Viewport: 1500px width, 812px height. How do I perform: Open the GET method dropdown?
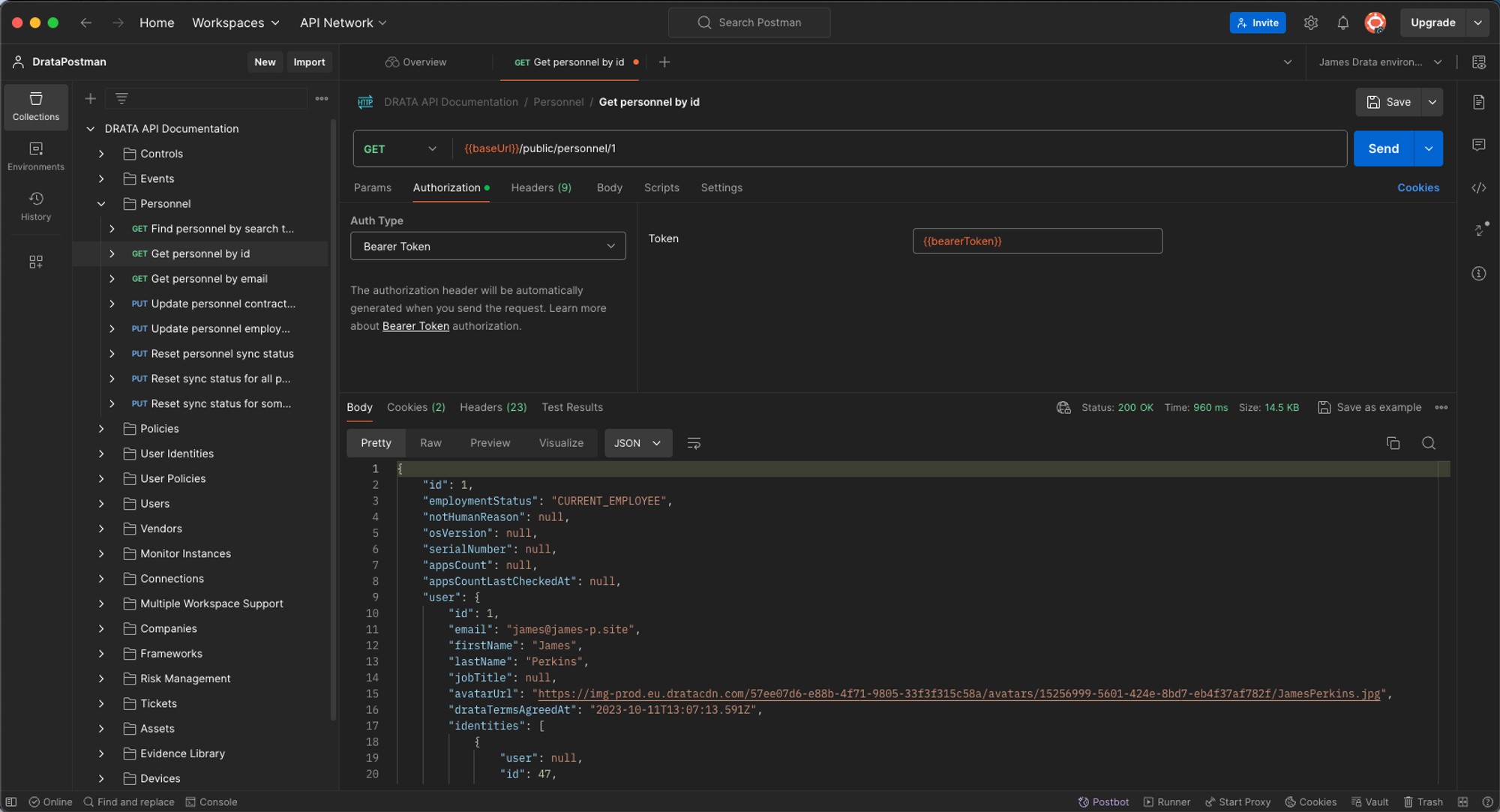pyautogui.click(x=400, y=148)
